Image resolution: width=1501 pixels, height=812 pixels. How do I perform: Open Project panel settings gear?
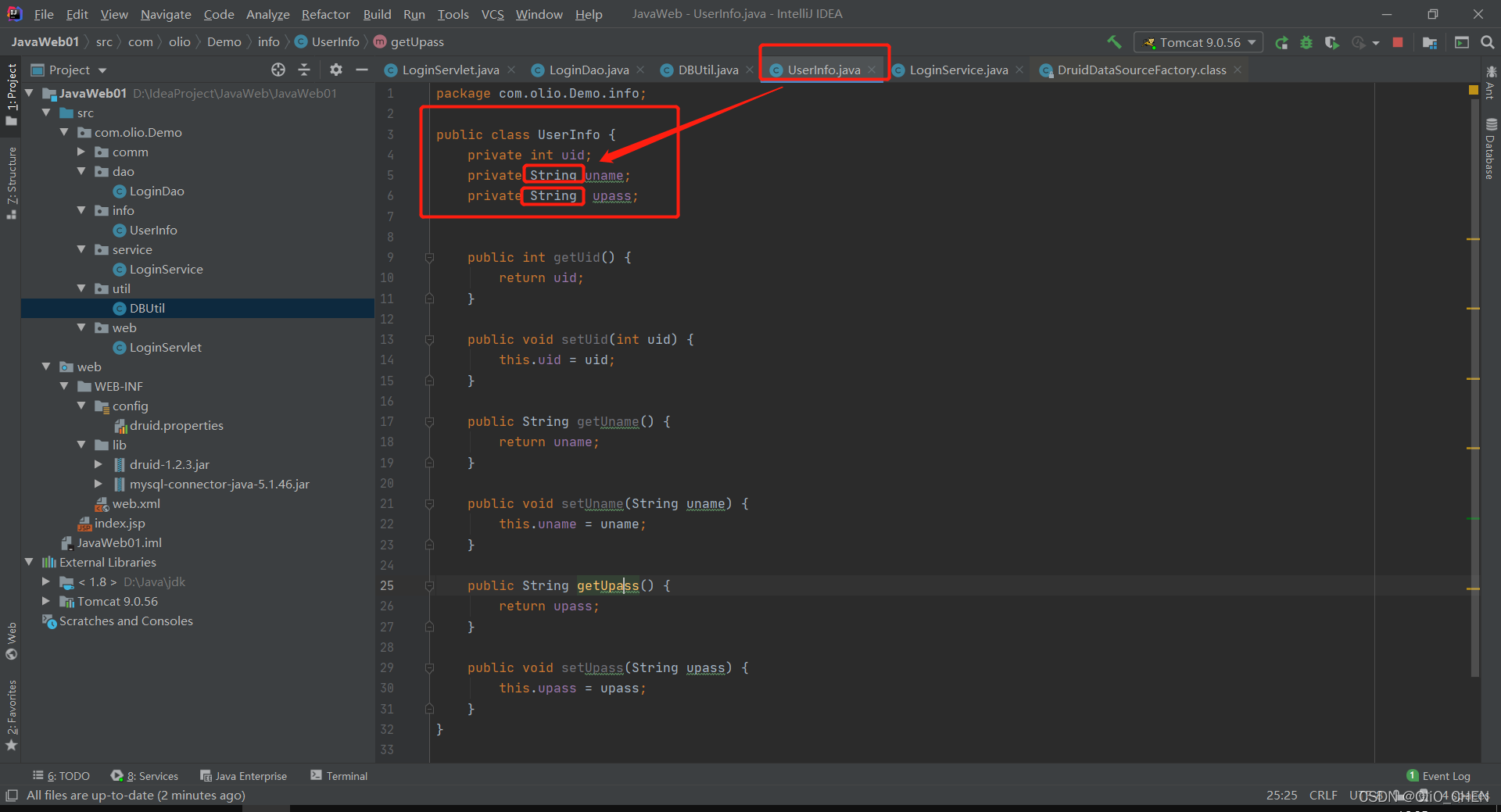pyautogui.click(x=336, y=70)
